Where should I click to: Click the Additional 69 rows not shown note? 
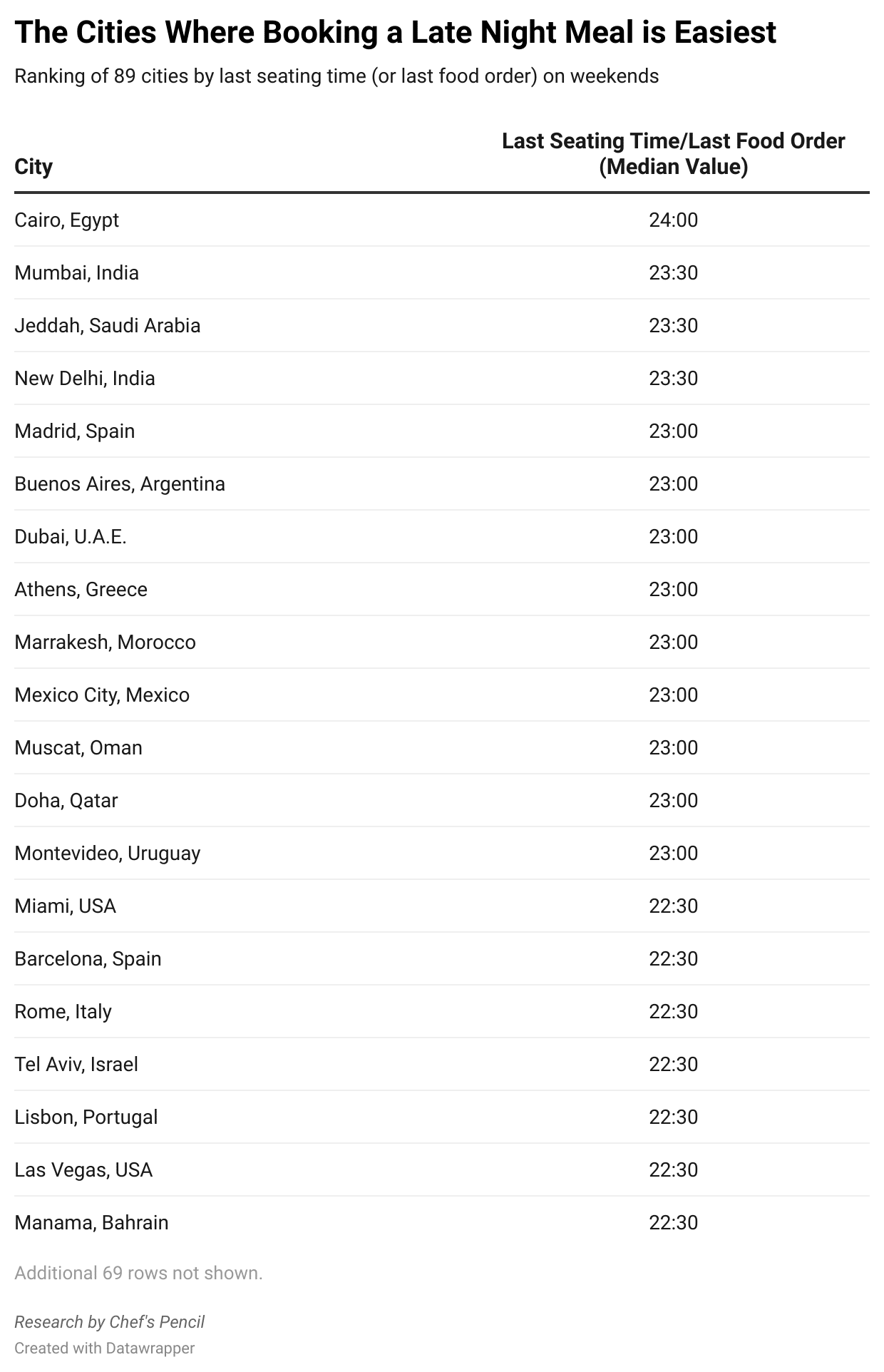pyautogui.click(x=138, y=1273)
